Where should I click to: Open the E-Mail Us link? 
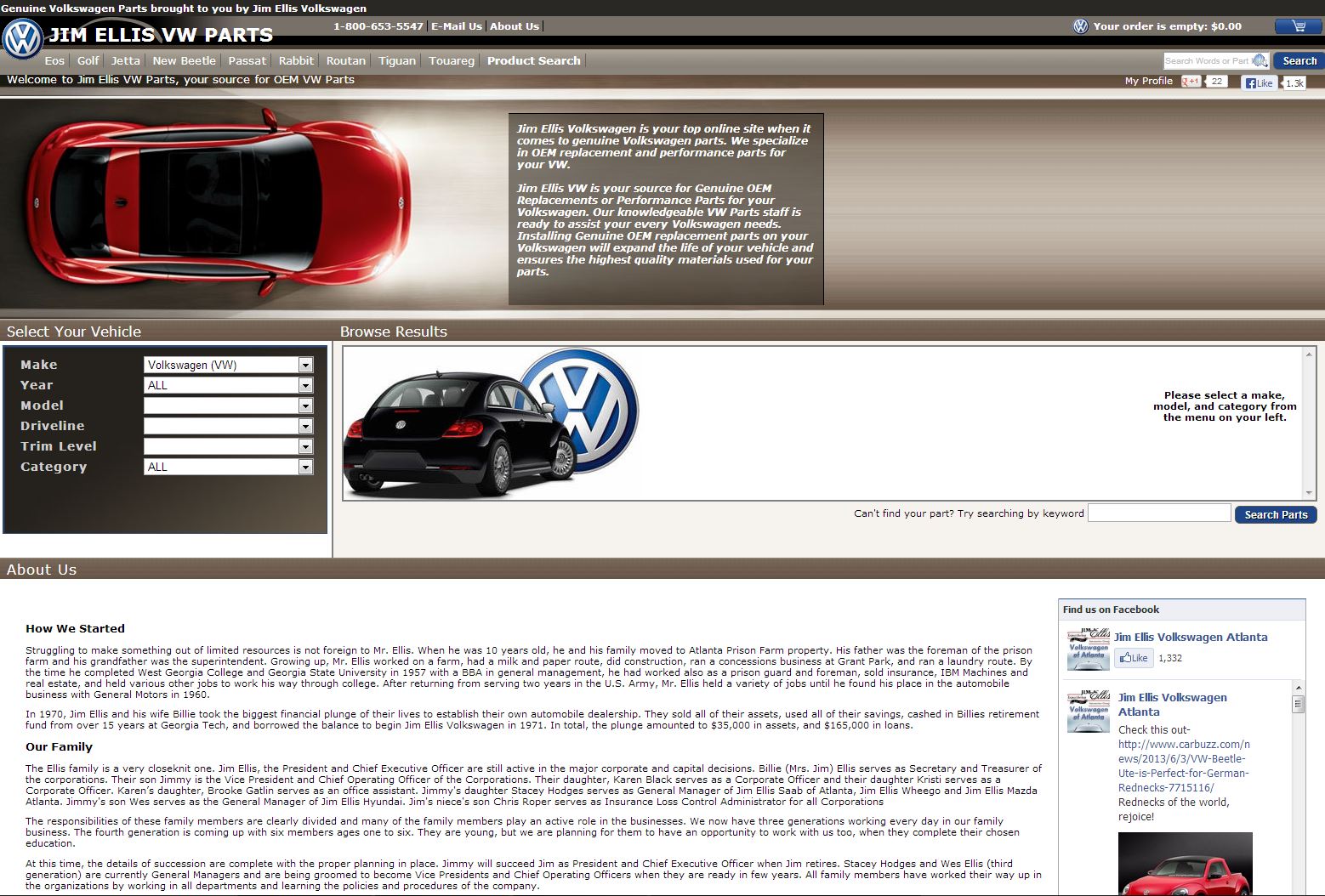coord(456,26)
